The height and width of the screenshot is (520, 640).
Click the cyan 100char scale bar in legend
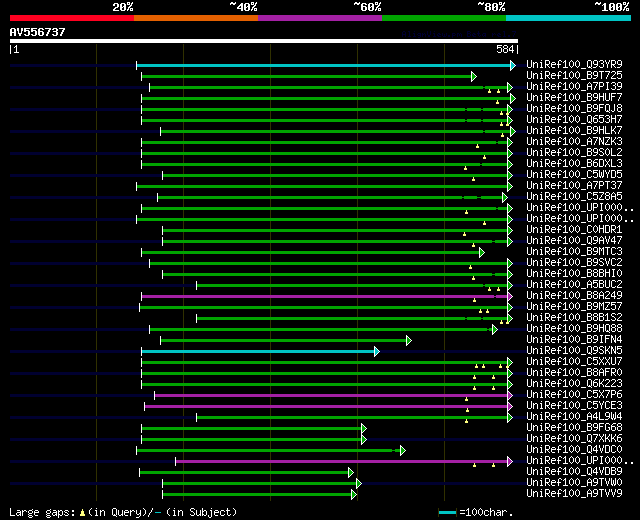[x=447, y=512]
